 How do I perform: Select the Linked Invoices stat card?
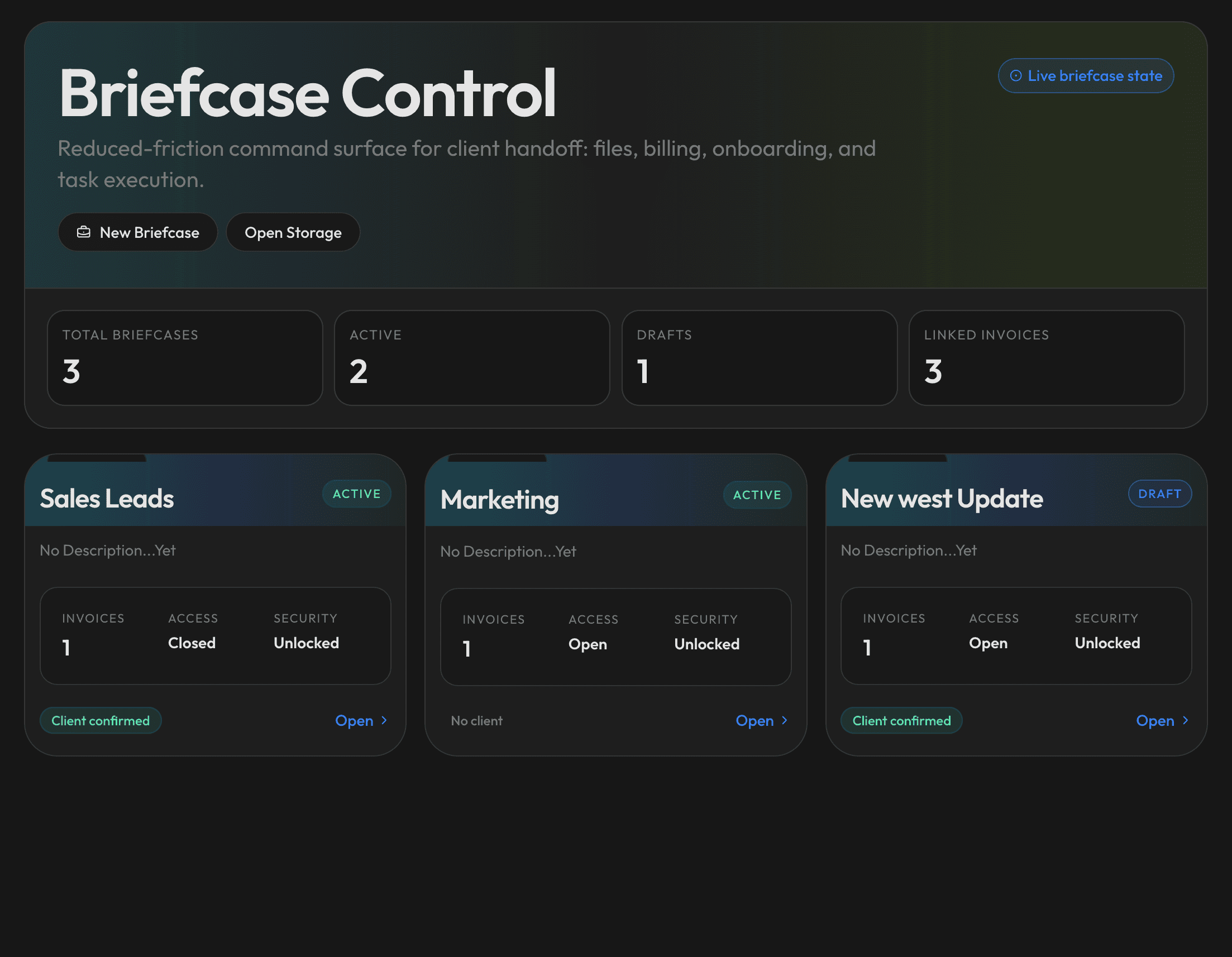click(x=1047, y=357)
